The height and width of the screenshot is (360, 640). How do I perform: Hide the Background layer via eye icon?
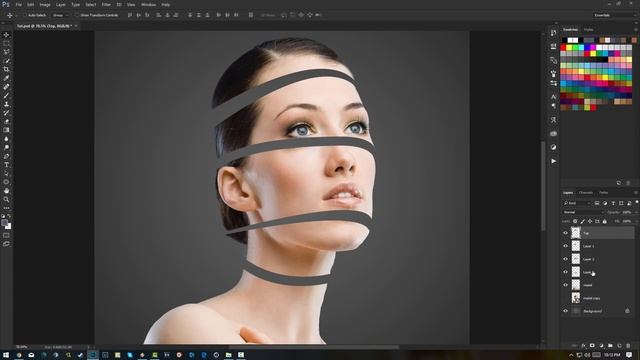click(x=565, y=311)
